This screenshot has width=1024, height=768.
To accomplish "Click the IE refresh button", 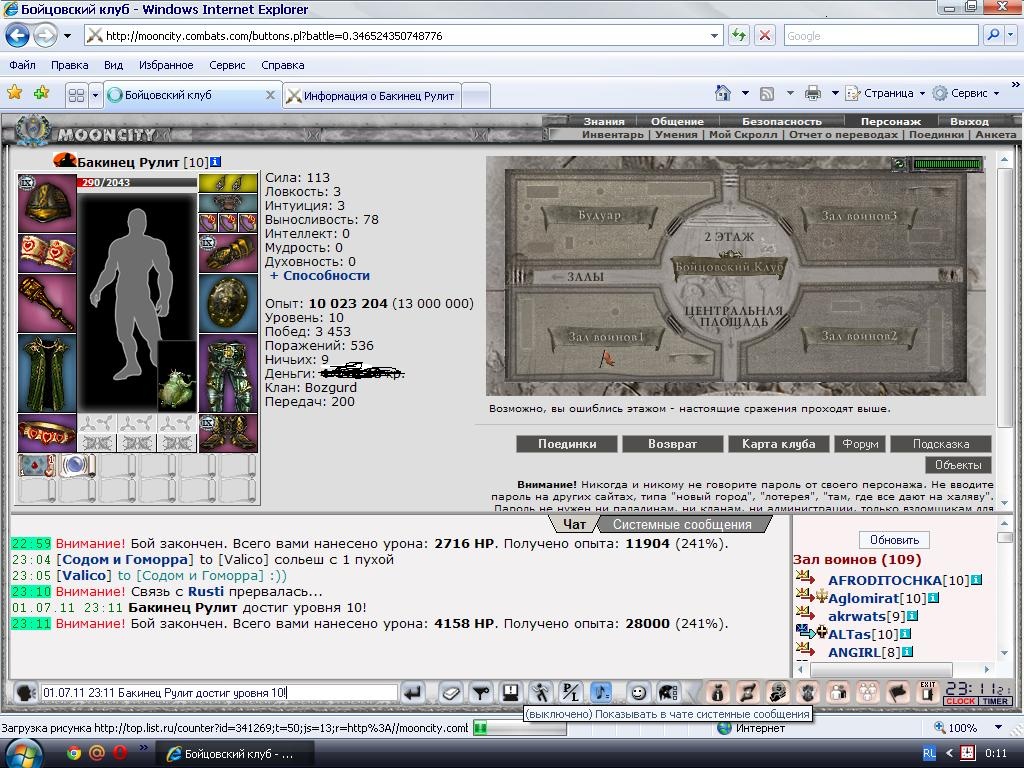I will 739,35.
